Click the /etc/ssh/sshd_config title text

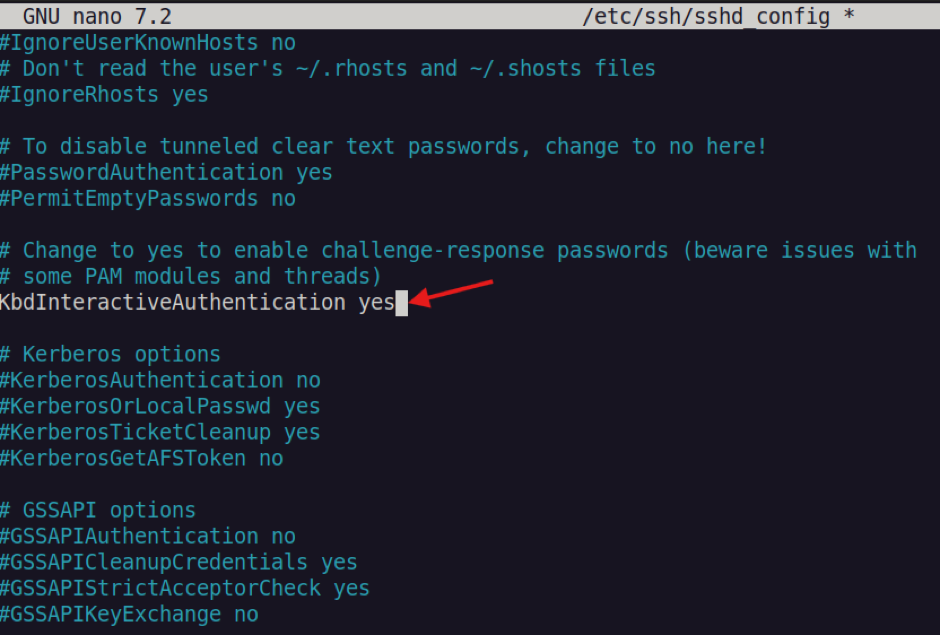706,17
